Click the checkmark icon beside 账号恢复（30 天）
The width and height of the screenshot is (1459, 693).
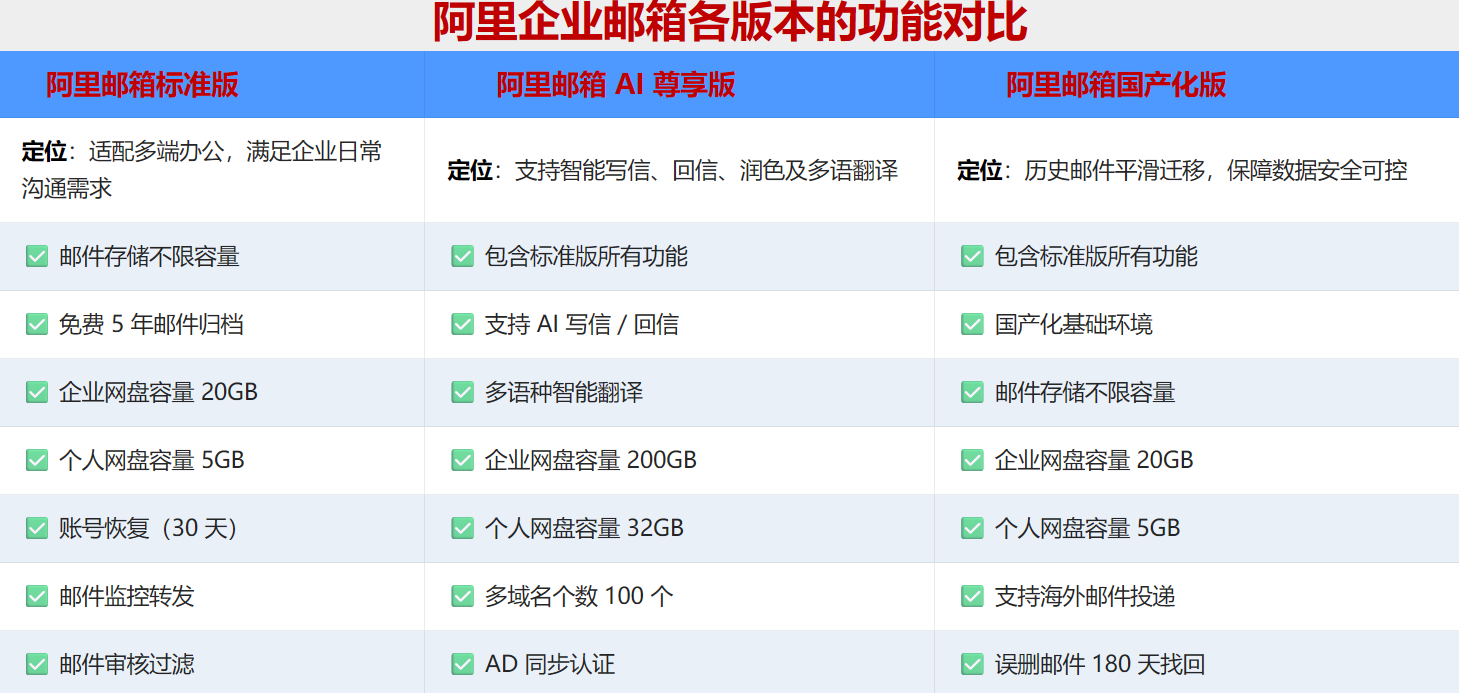37,528
